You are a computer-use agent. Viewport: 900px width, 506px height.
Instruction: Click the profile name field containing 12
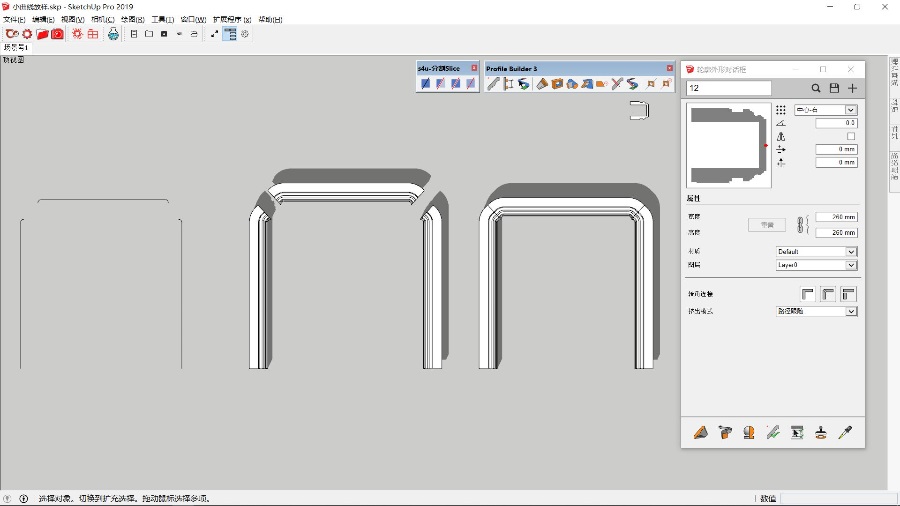[728, 88]
